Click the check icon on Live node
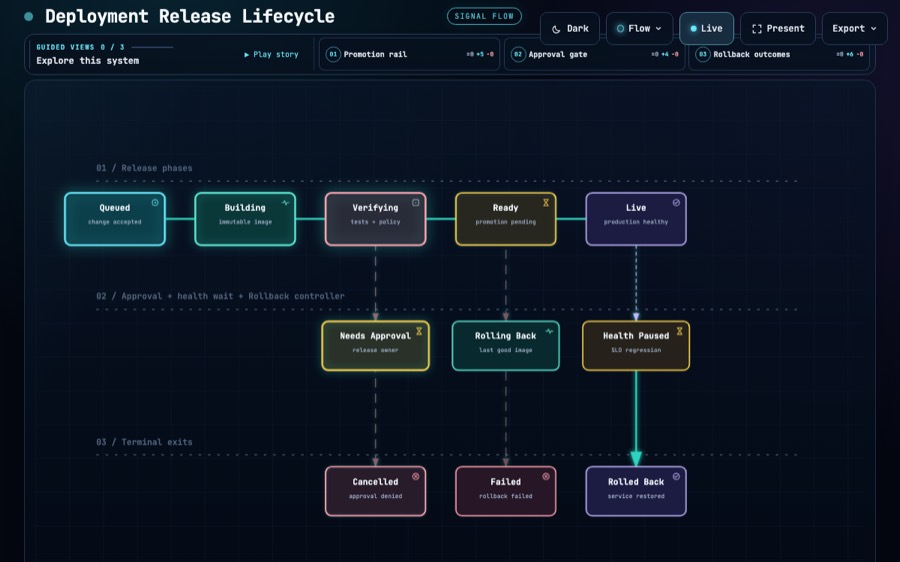This screenshot has width=900, height=562. pyautogui.click(x=676, y=203)
